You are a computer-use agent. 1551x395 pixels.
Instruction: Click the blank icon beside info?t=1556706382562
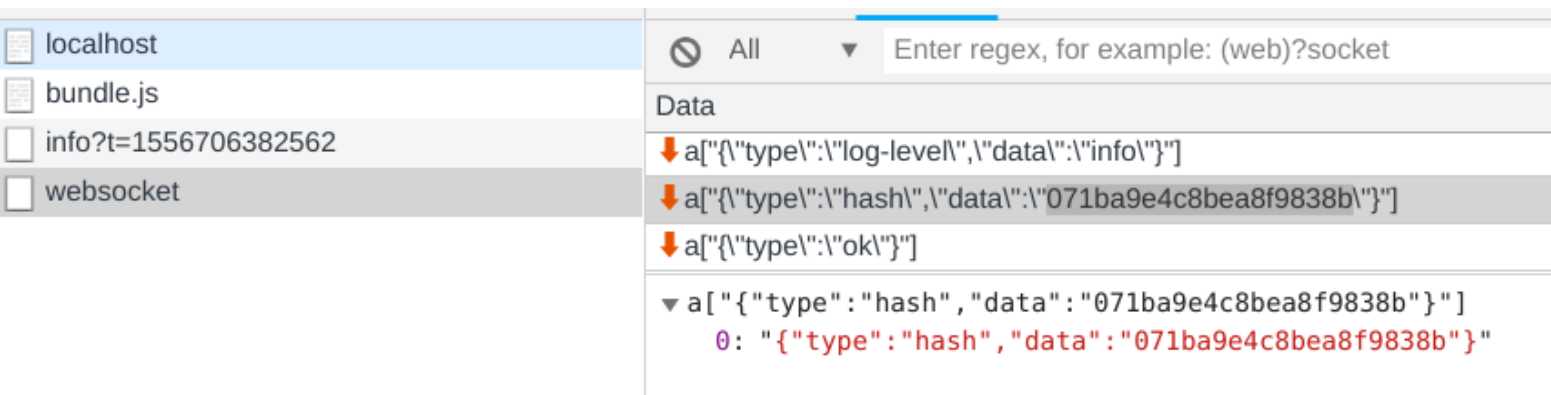point(19,144)
